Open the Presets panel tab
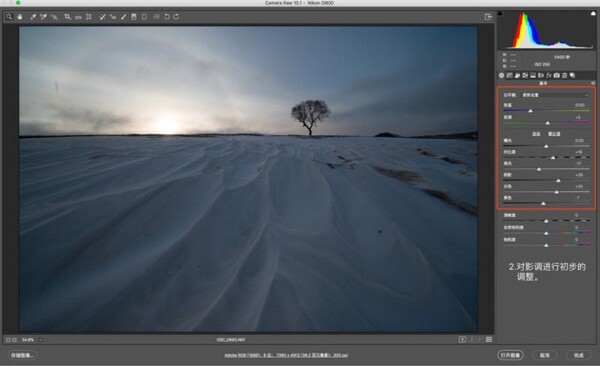 pos(564,75)
